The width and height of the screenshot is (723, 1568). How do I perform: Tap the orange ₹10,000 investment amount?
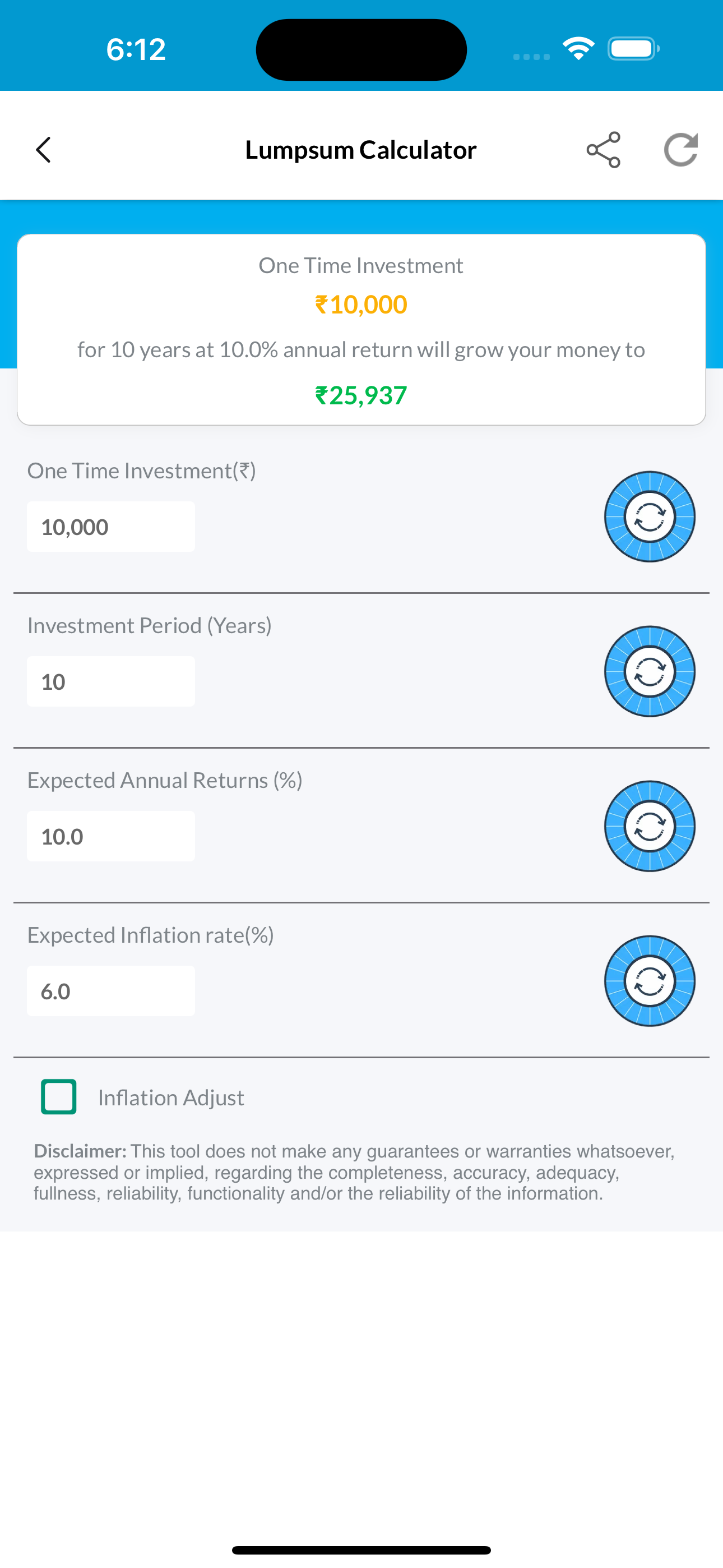361,305
